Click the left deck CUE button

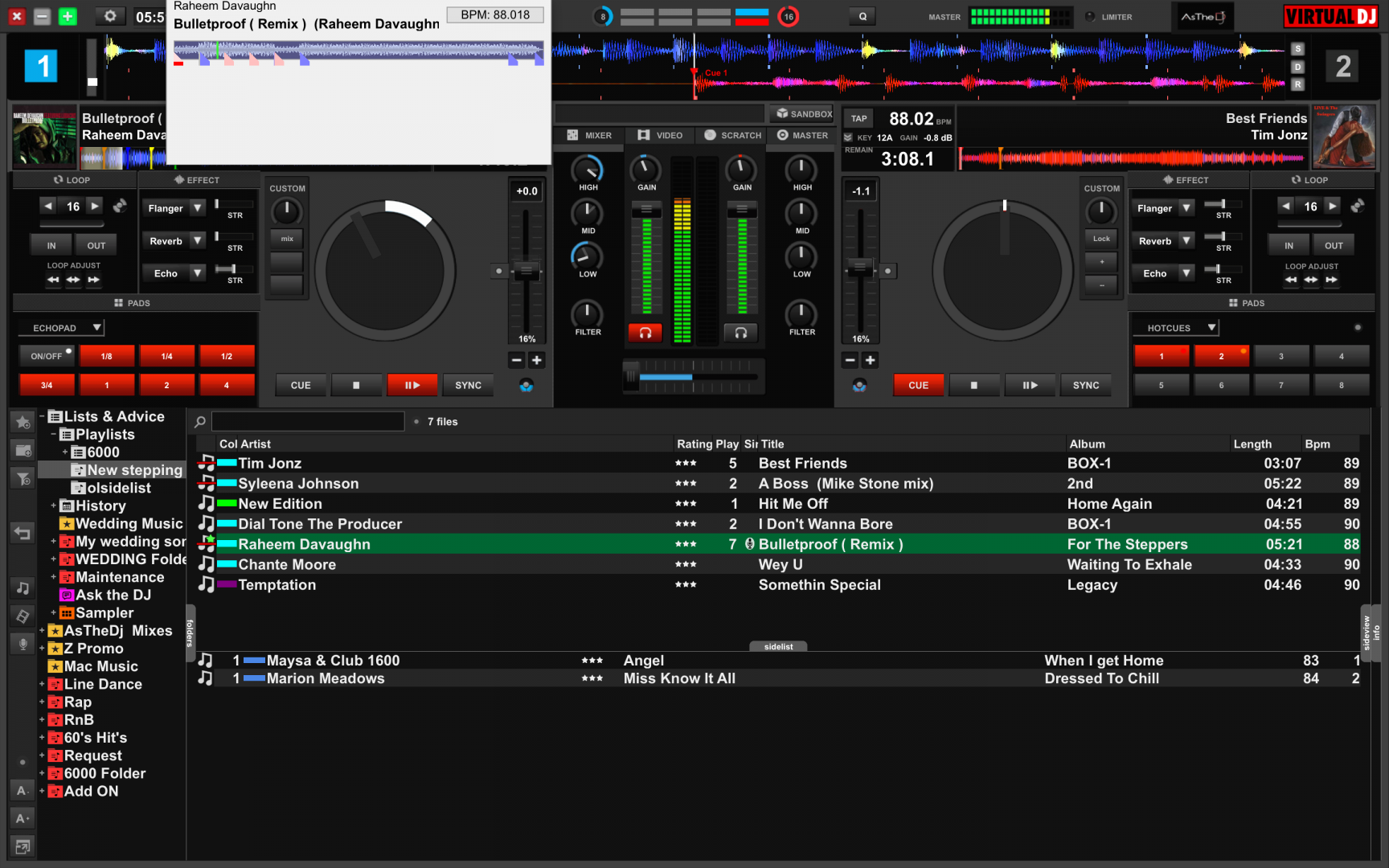[301, 386]
